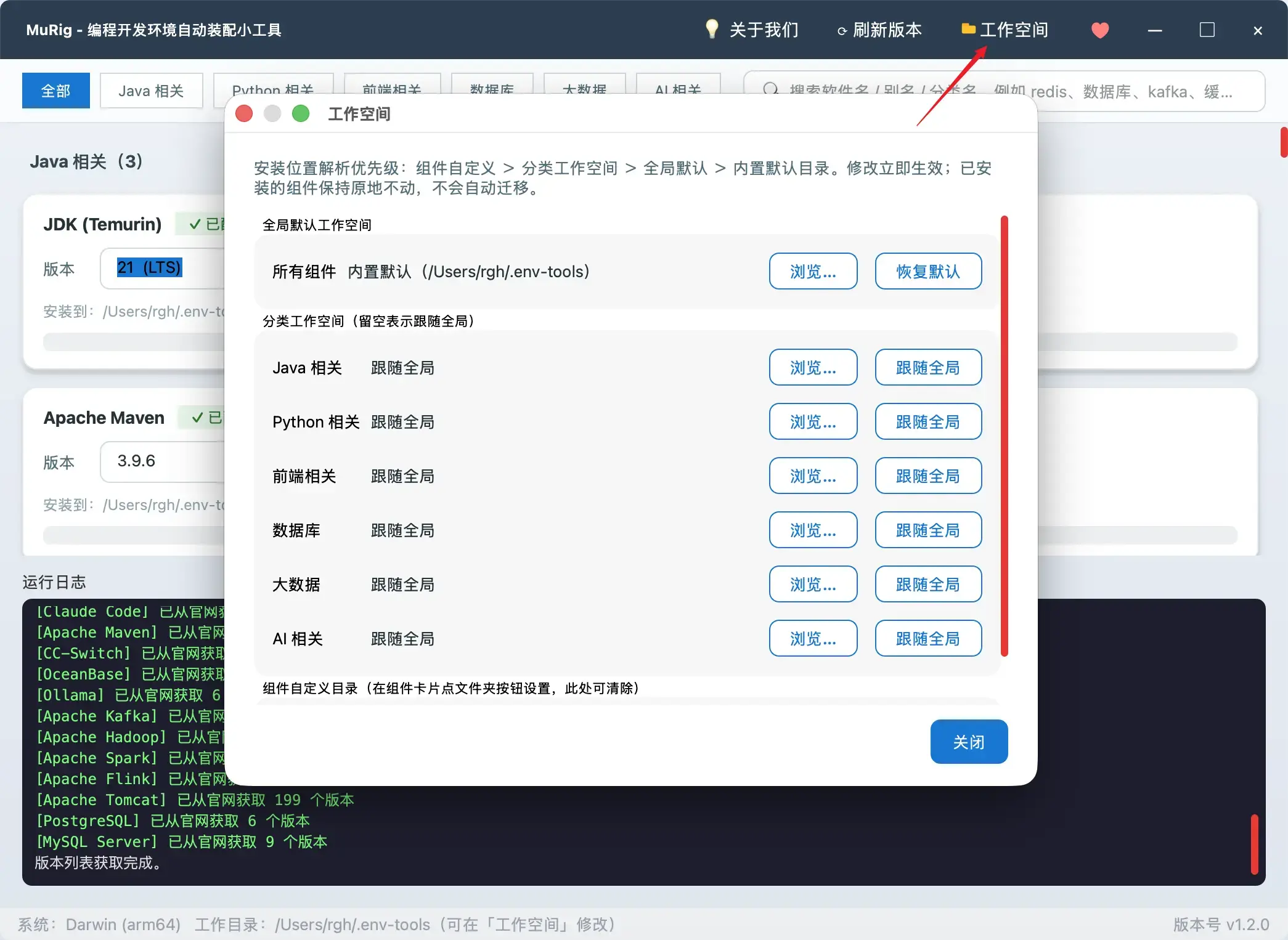Viewport: 1288px width, 940px height.
Task: Set 数据库 to 跟随全局
Action: (x=928, y=530)
